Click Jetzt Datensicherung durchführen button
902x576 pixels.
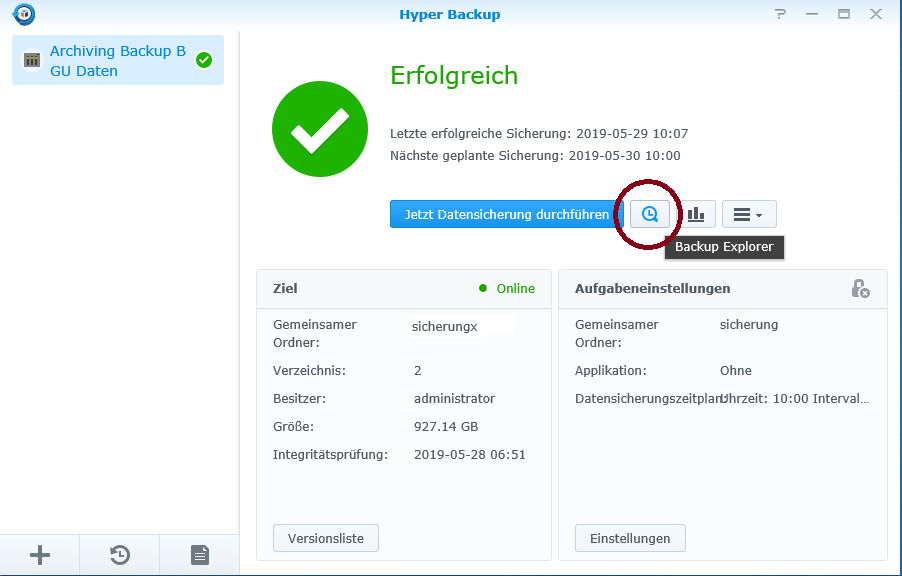506,214
